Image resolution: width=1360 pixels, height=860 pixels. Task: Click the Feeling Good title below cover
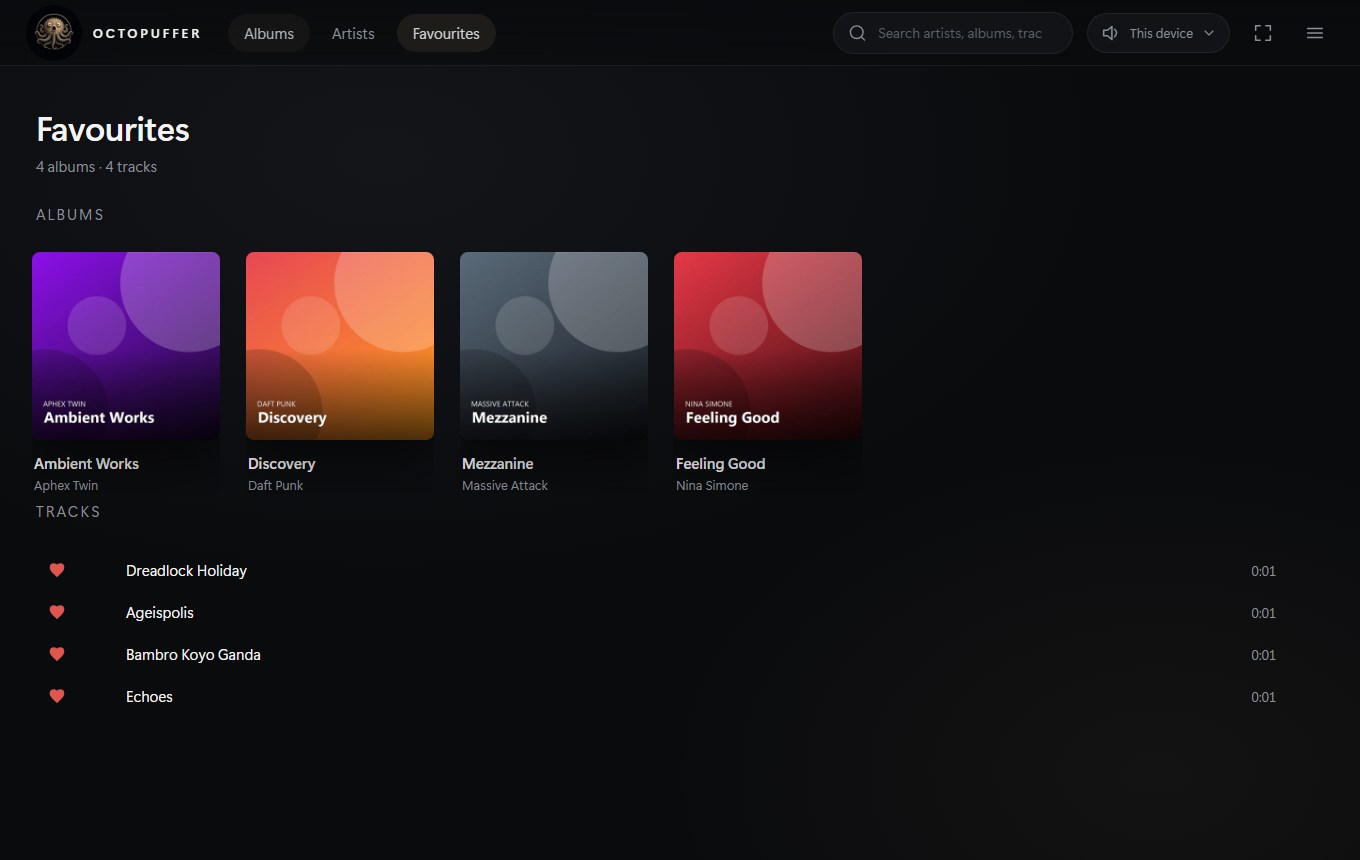720,464
